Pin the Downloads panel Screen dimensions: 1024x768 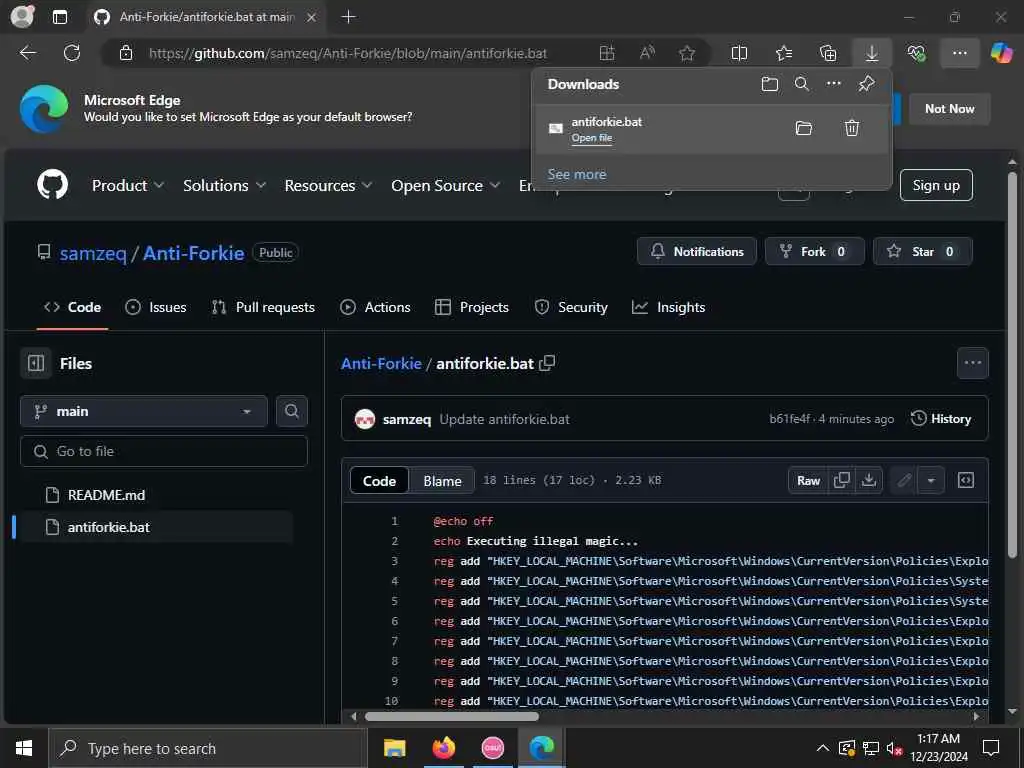867,84
